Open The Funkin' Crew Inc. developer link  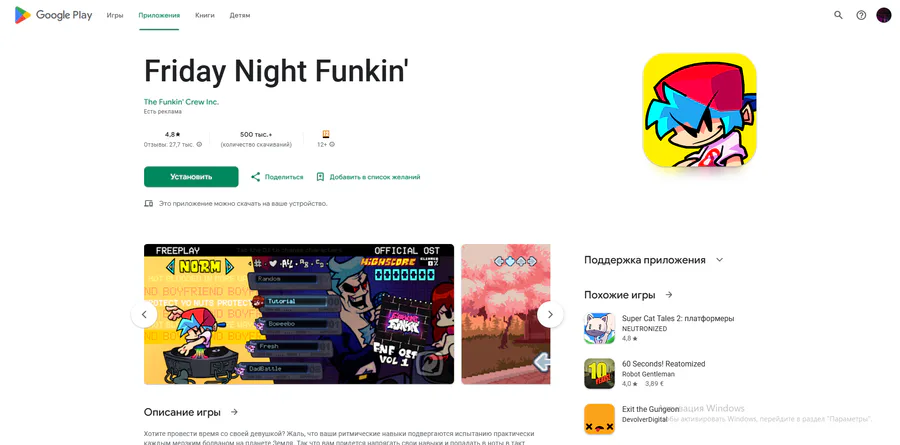tap(181, 102)
